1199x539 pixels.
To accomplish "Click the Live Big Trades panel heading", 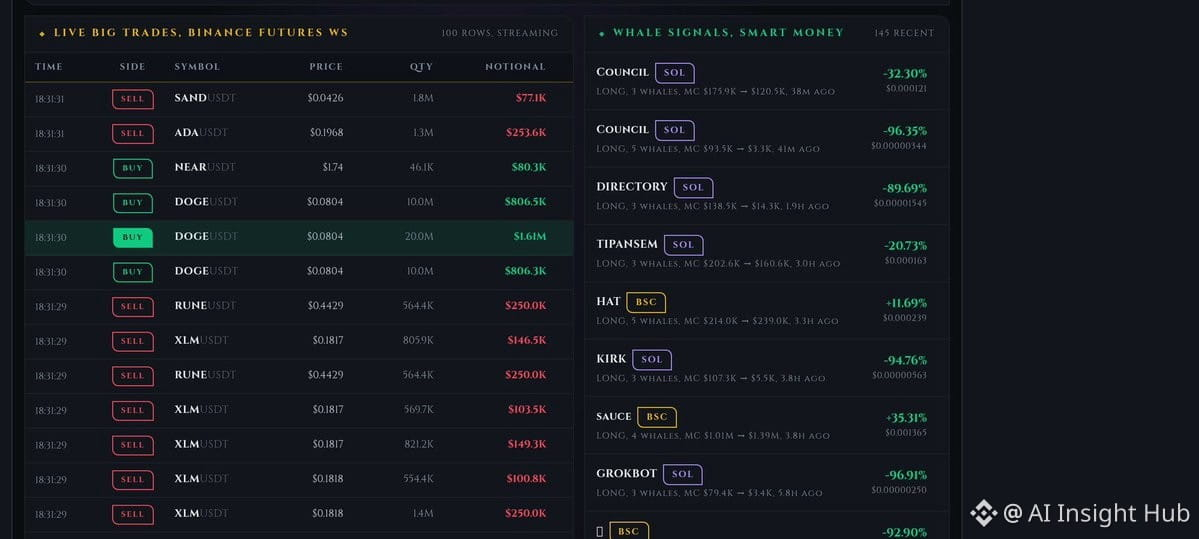I will click(x=200, y=33).
